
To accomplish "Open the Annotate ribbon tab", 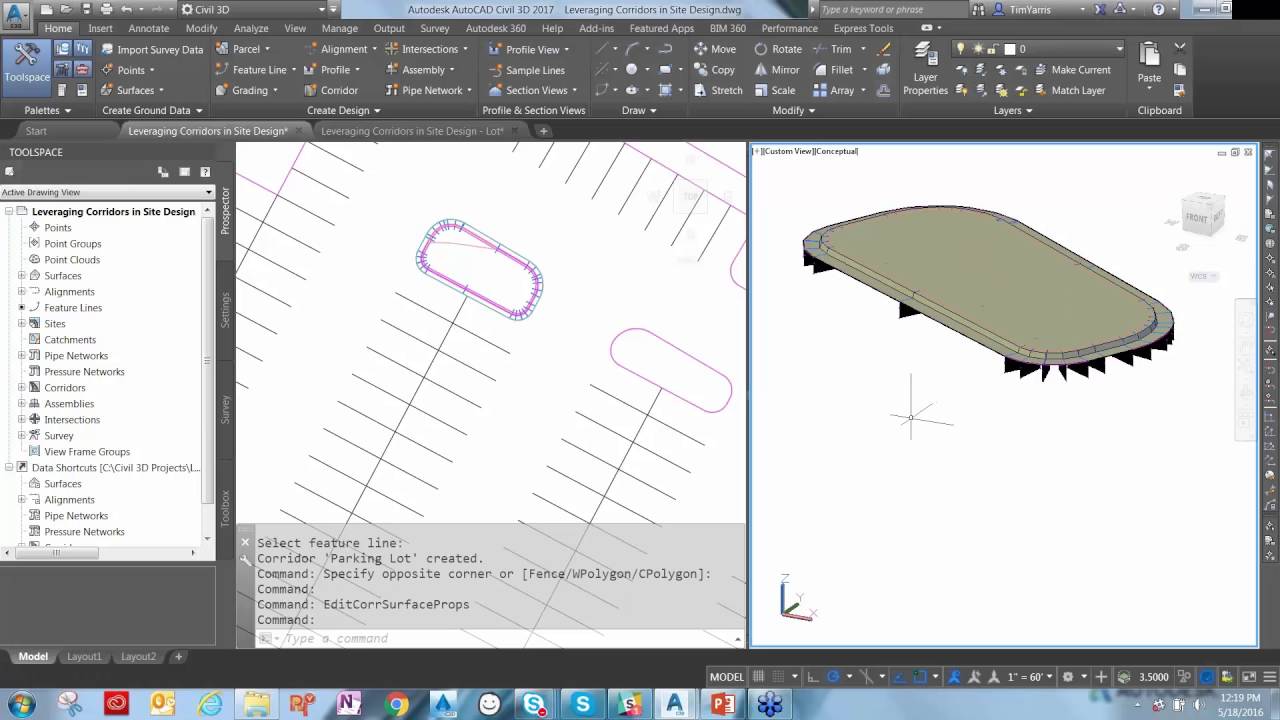I will coord(148,28).
